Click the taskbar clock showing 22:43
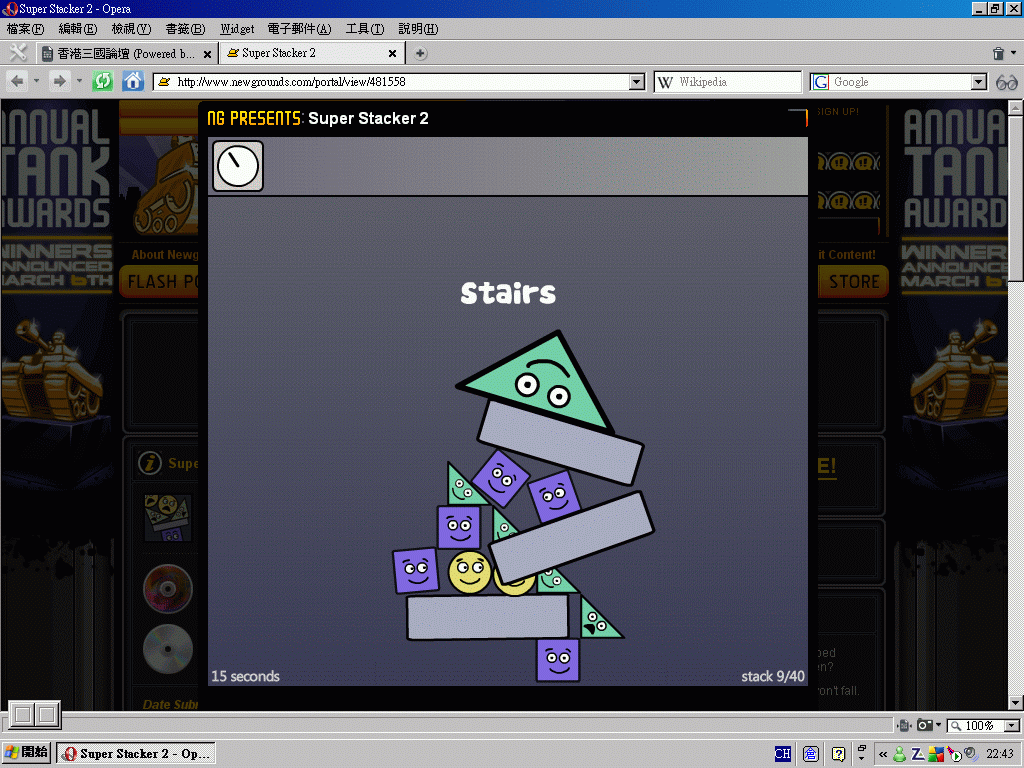1024x768 pixels. [x=1000, y=754]
